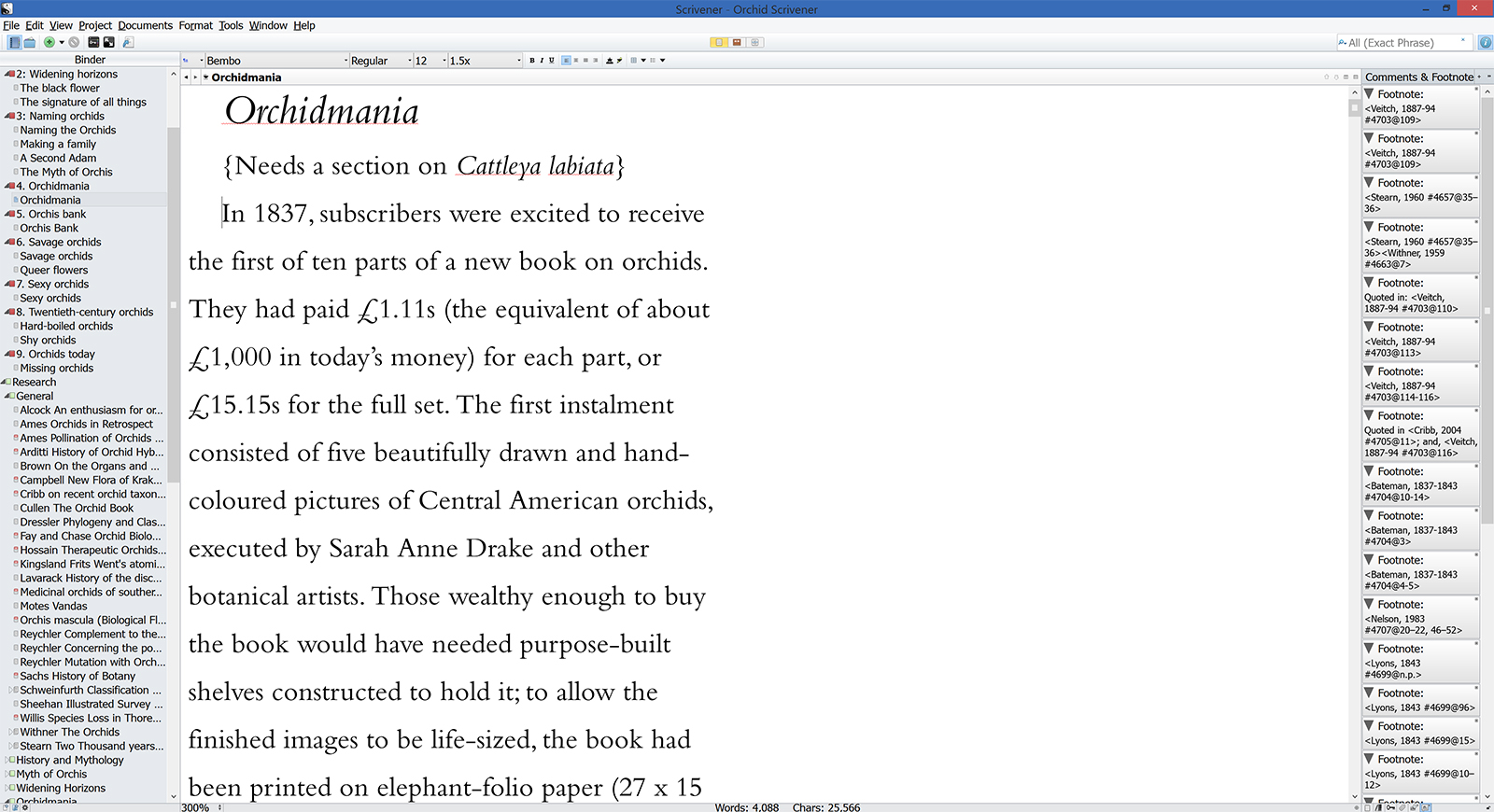Open the Project menu
The height and width of the screenshot is (812, 1494).
pos(95,25)
